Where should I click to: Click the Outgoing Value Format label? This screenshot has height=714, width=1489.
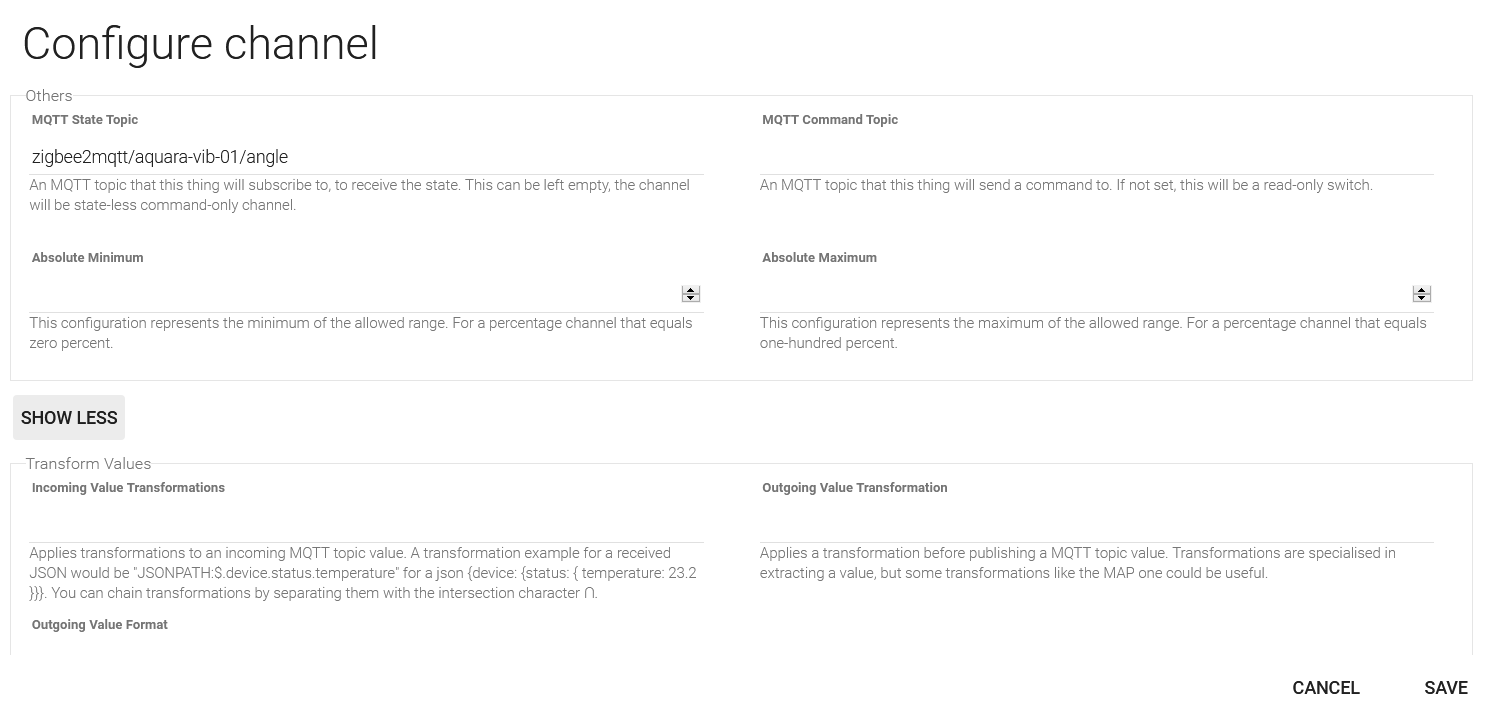pos(99,625)
